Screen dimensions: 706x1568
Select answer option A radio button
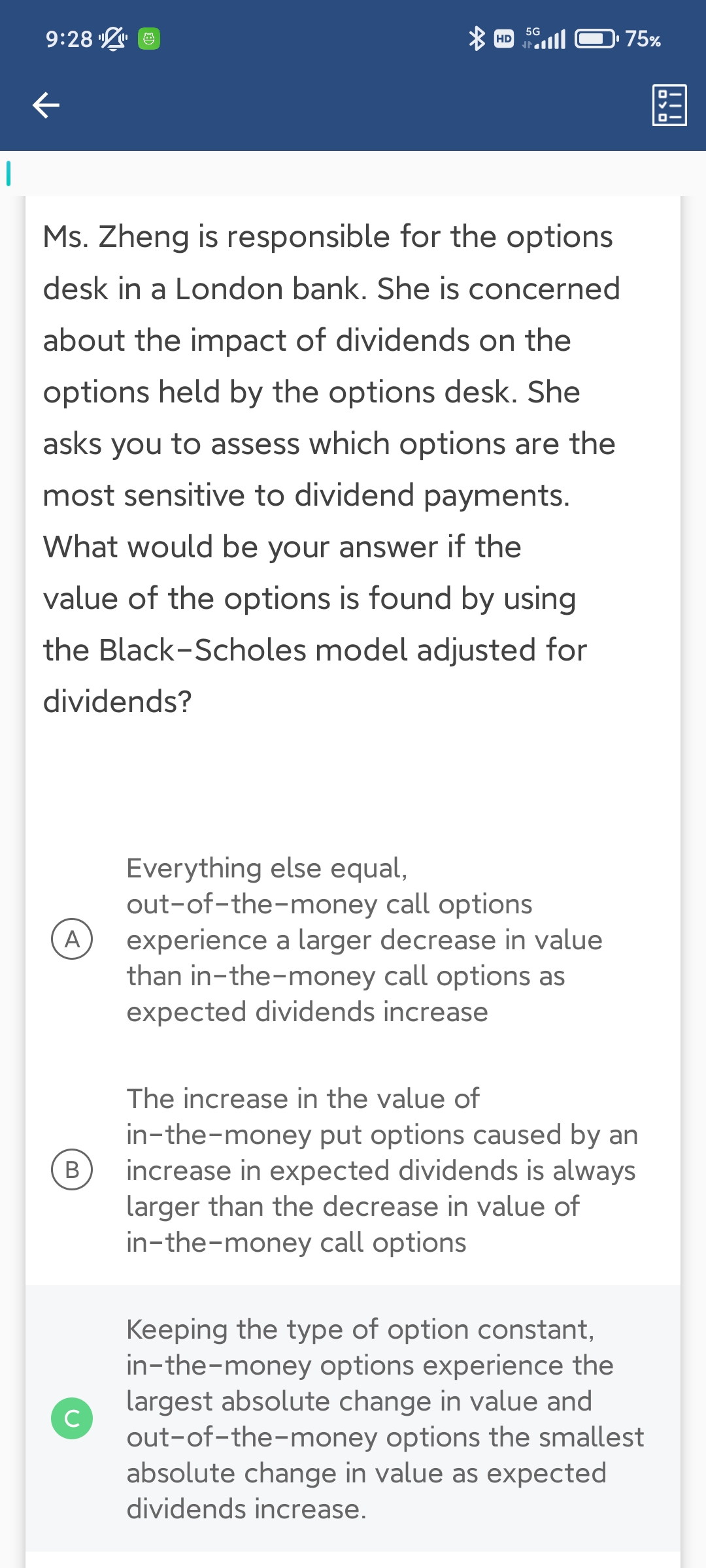72,939
